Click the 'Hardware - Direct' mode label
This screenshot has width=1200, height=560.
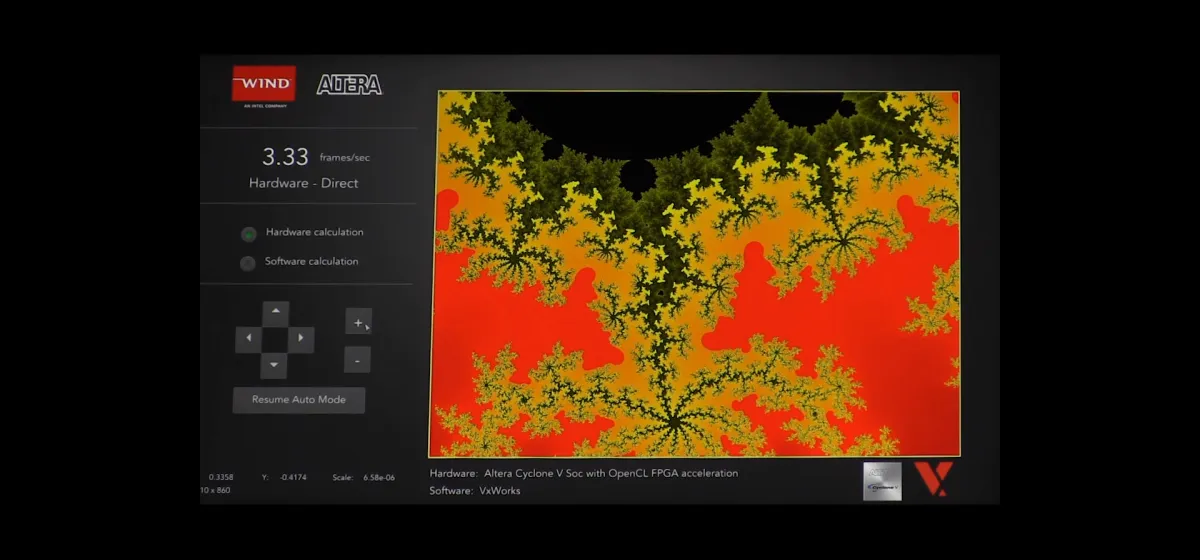point(304,183)
